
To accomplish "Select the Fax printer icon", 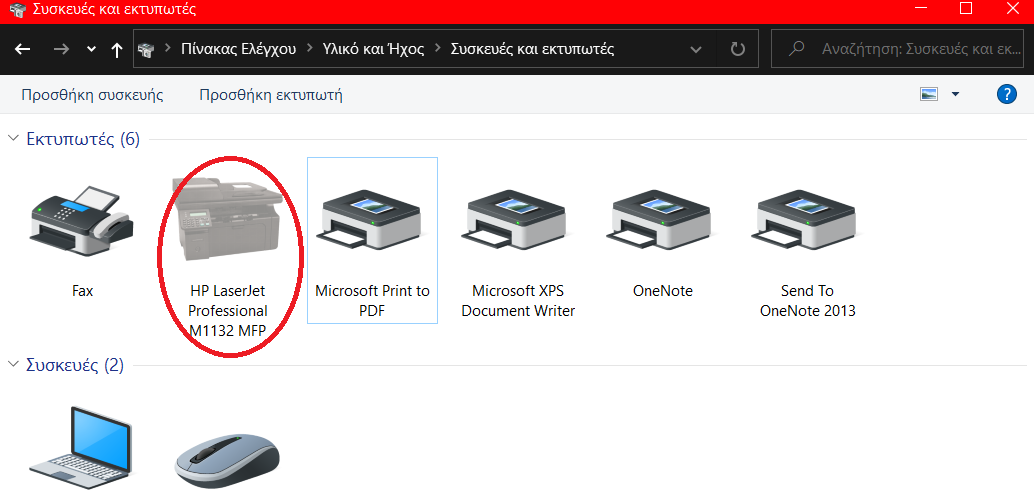I will pyautogui.click(x=82, y=220).
